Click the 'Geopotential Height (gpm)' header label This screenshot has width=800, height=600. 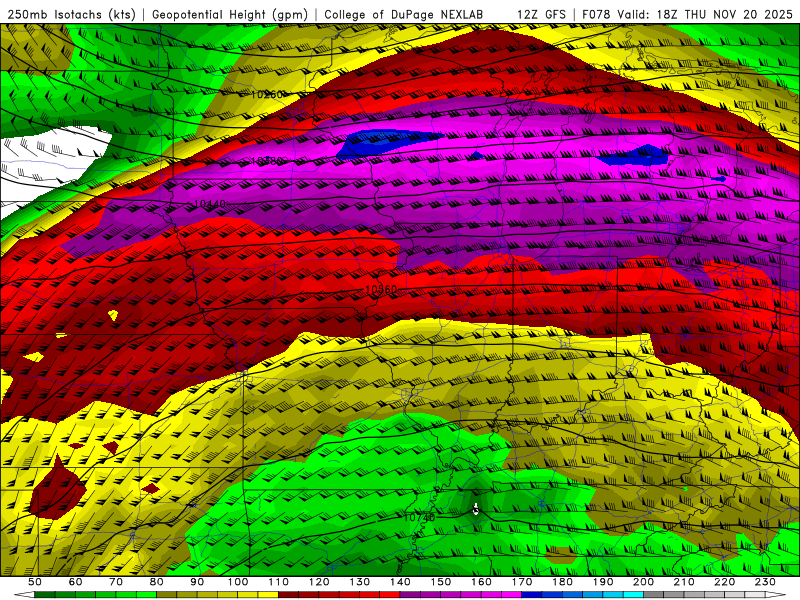230,14
